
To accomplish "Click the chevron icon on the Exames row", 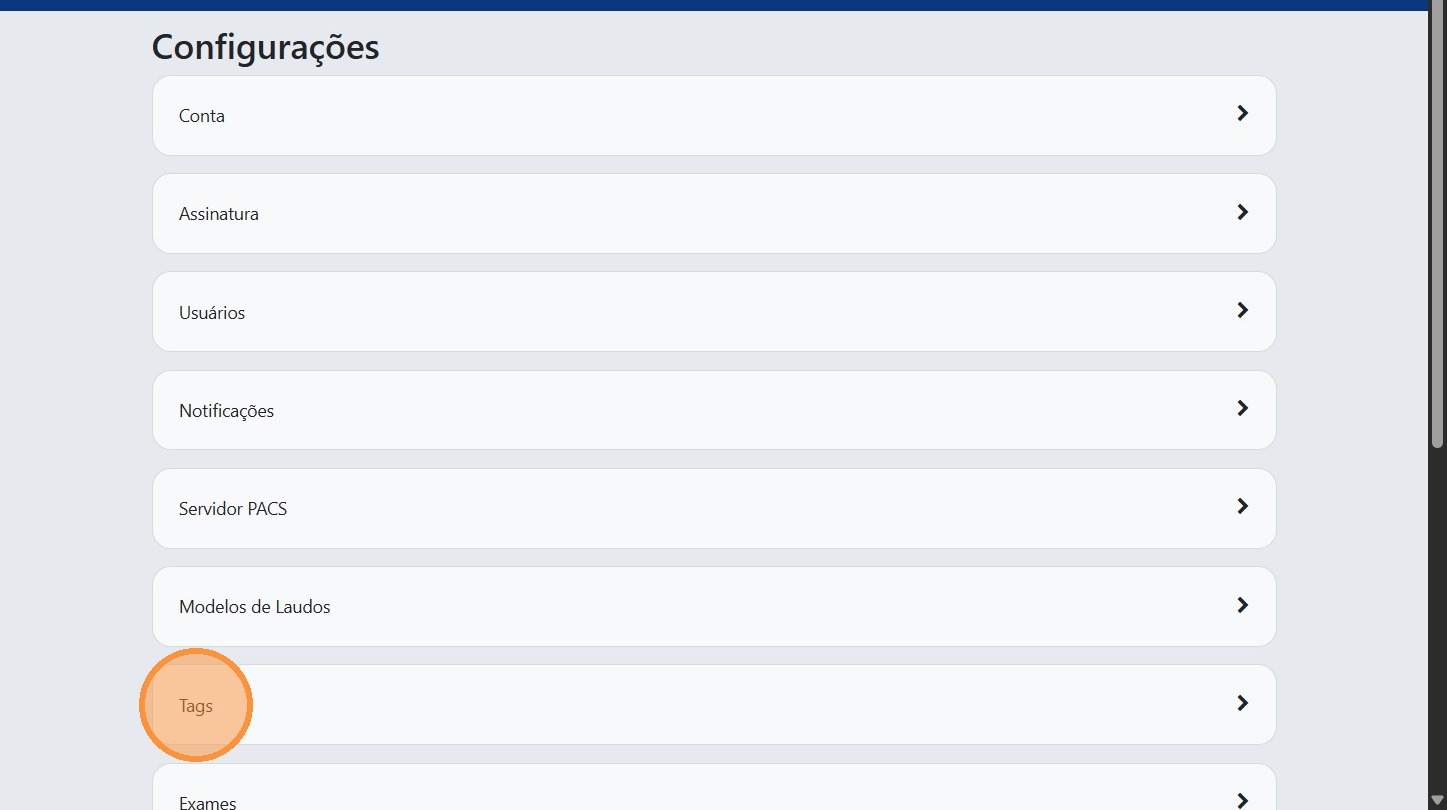I will tap(1242, 800).
